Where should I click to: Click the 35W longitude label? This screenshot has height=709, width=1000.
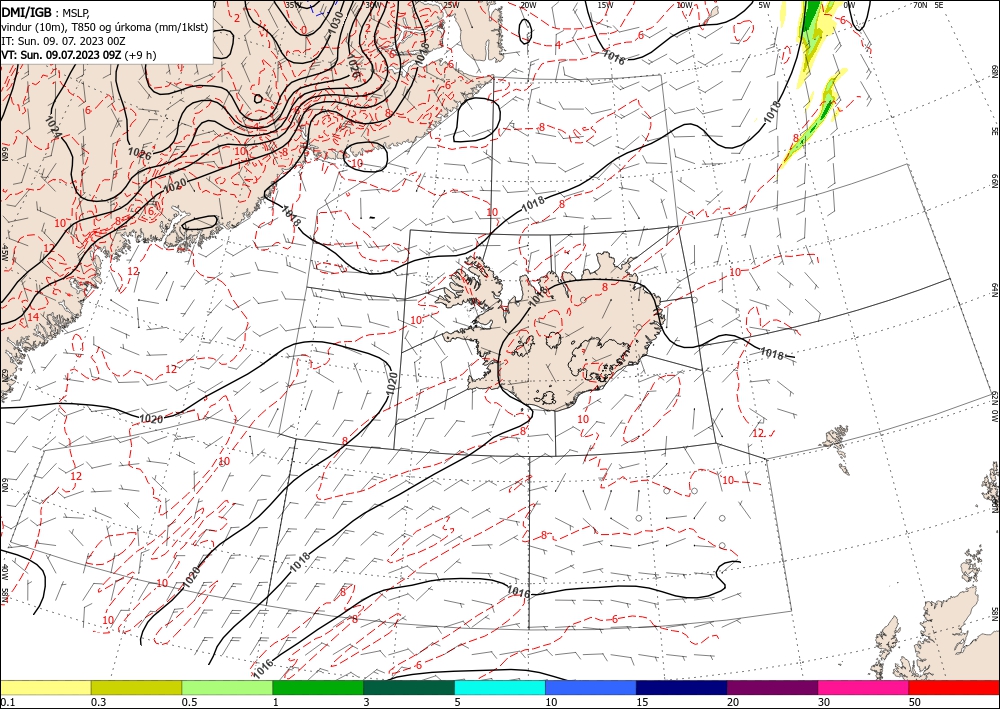(293, 4)
